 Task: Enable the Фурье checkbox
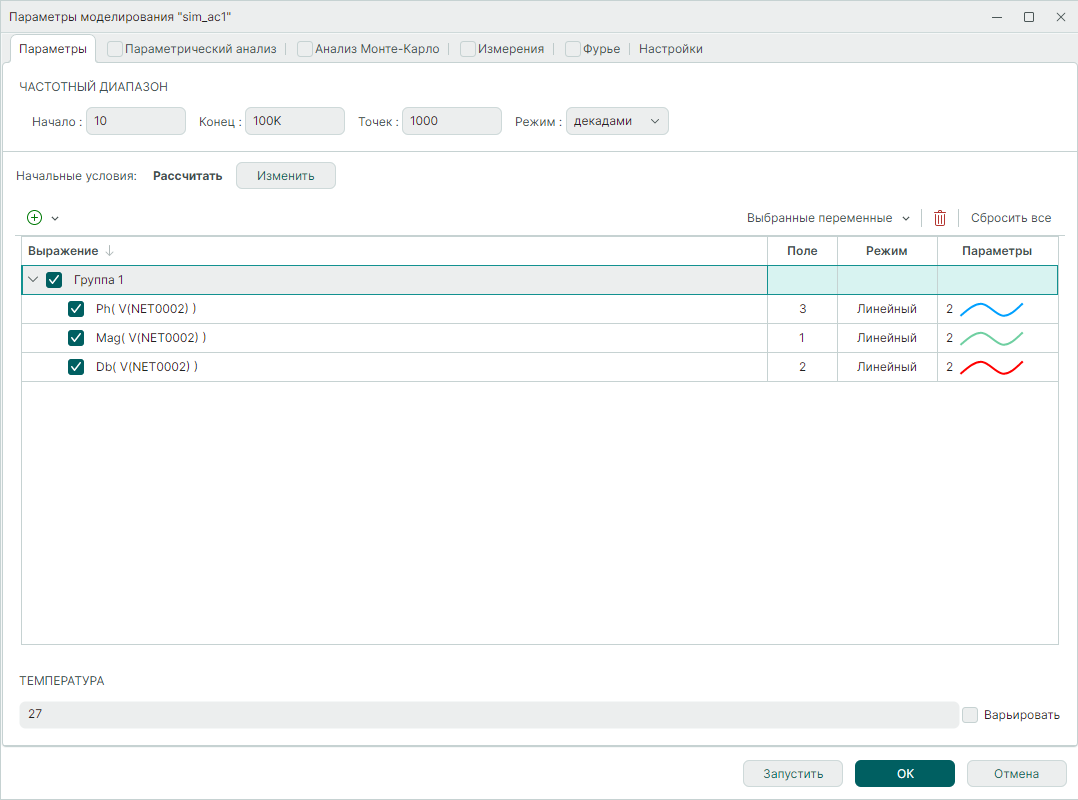[x=573, y=49]
